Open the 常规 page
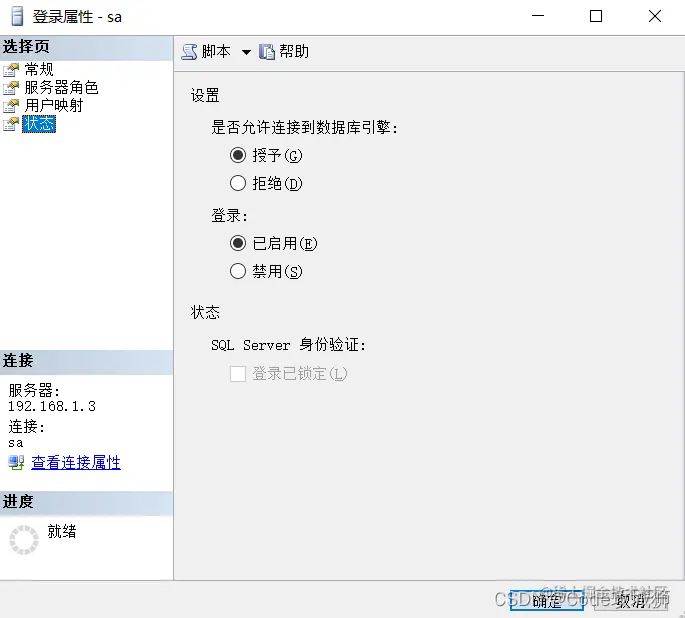Screen dimensions: 685x618 [x=39, y=69]
